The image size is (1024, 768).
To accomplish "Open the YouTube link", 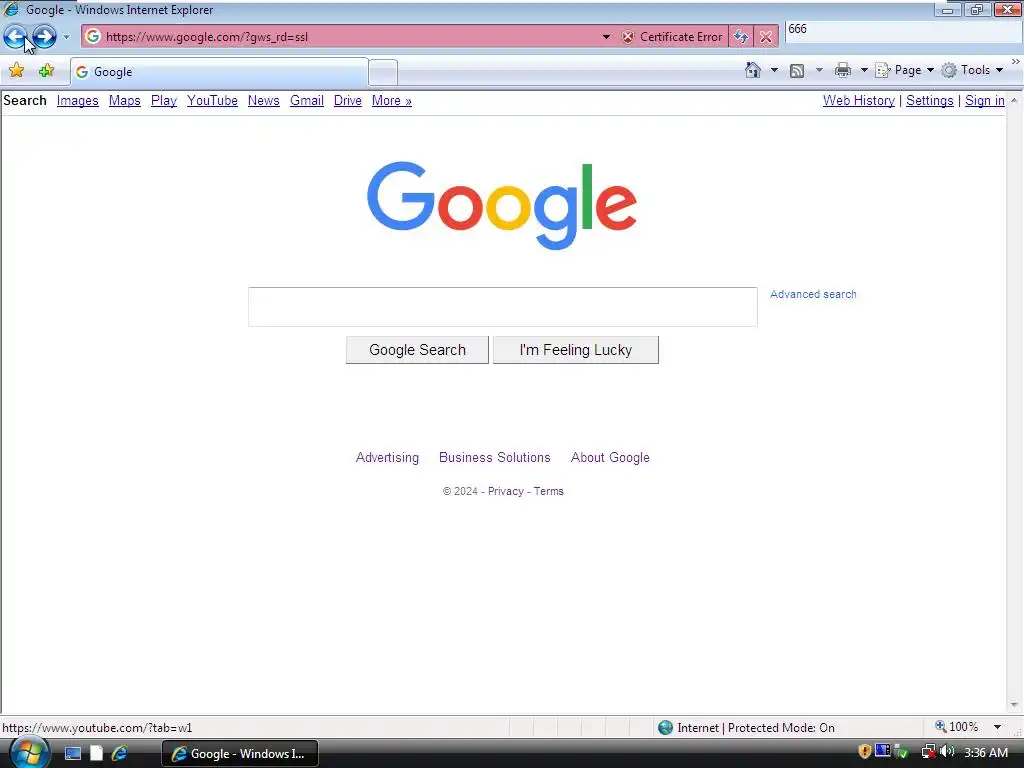I will [212, 101].
